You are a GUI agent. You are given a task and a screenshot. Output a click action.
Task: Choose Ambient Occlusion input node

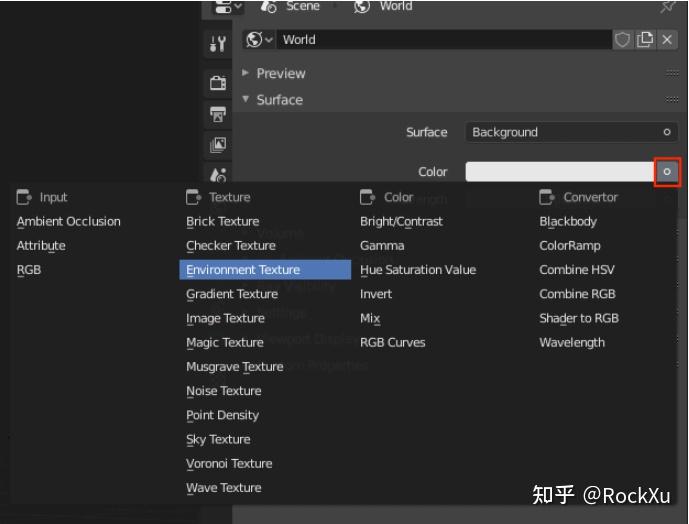(68, 222)
